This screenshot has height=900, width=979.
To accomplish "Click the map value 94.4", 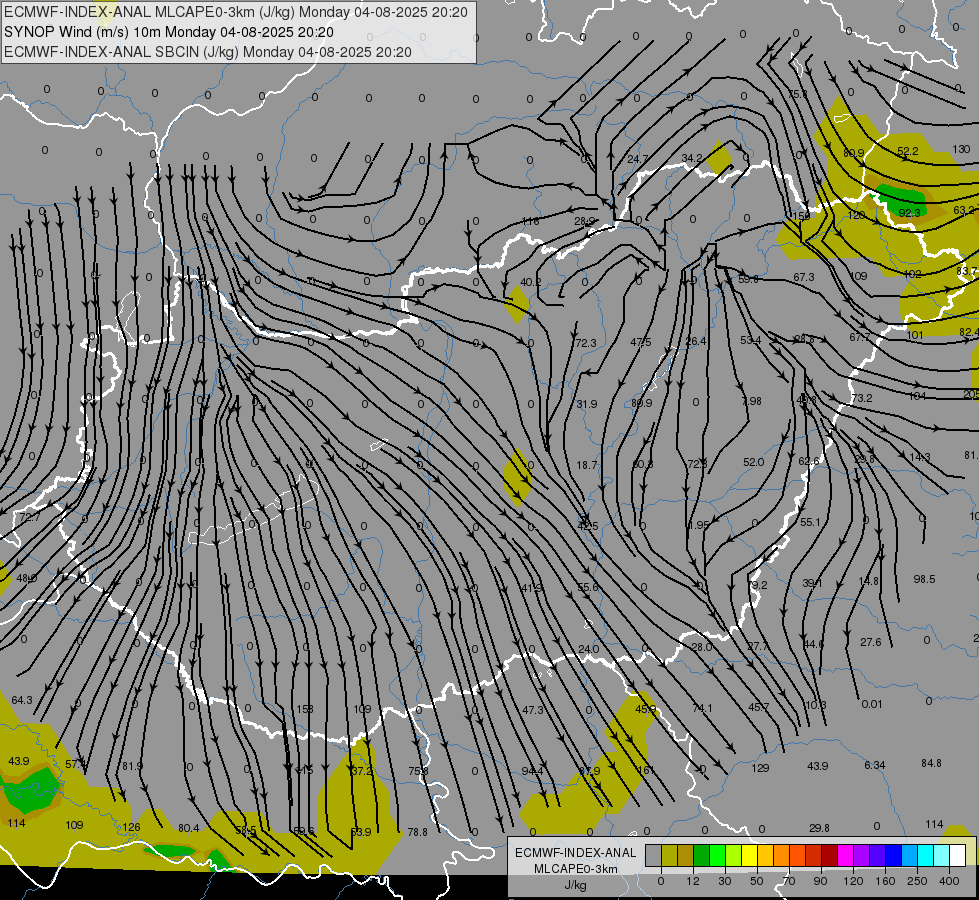I will click(x=532, y=771).
